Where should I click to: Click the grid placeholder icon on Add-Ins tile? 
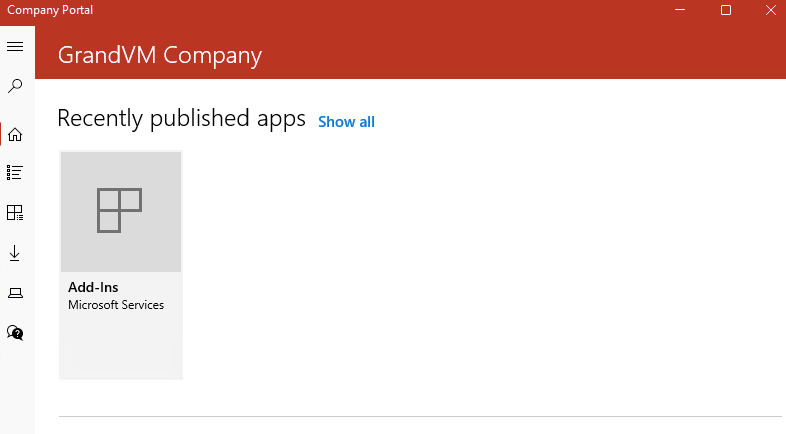coord(120,210)
